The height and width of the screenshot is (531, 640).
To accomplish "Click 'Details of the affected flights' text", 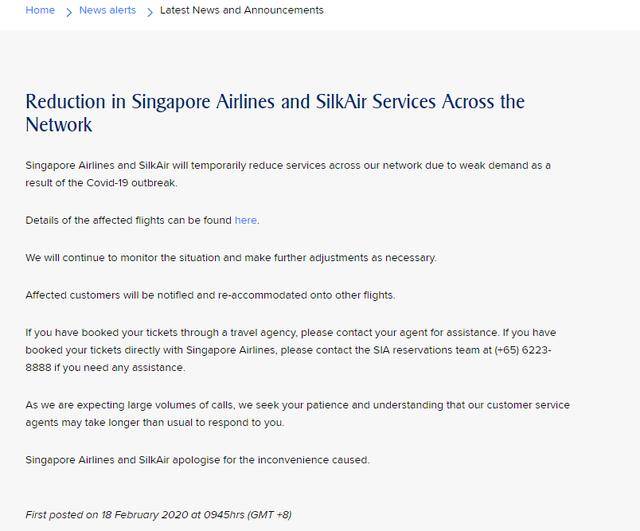I will coord(128,220).
